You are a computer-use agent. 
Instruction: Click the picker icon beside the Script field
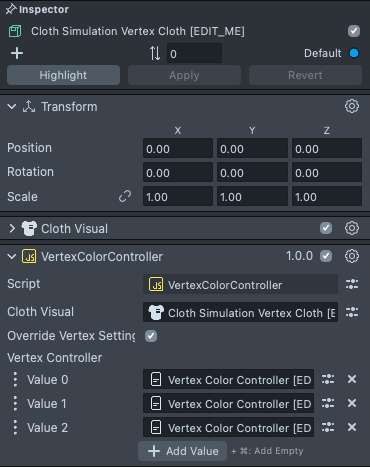[352, 284]
